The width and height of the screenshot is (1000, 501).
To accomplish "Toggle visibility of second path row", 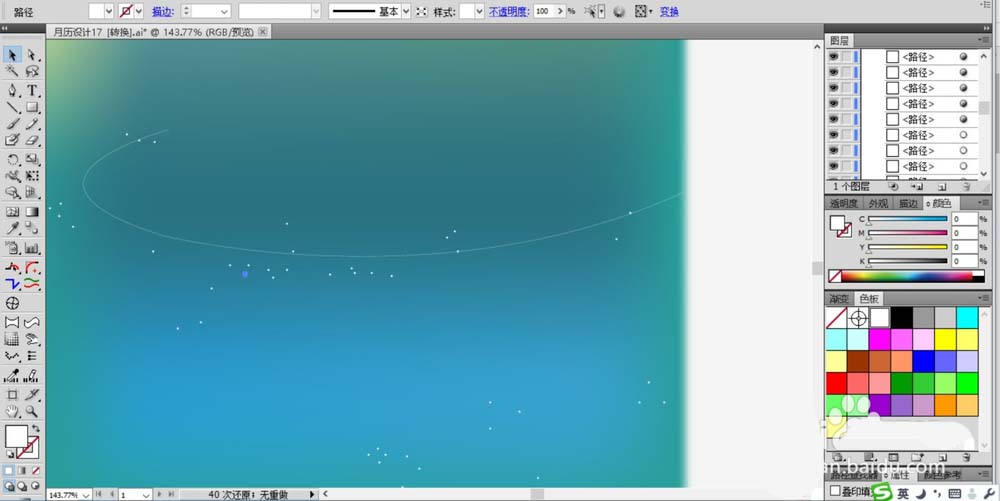I will tap(834, 72).
